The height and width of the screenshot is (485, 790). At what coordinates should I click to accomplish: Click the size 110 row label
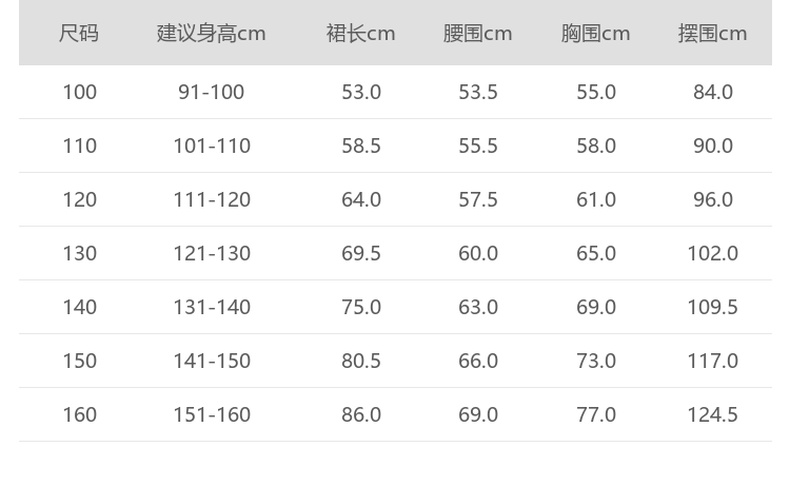tap(80, 146)
